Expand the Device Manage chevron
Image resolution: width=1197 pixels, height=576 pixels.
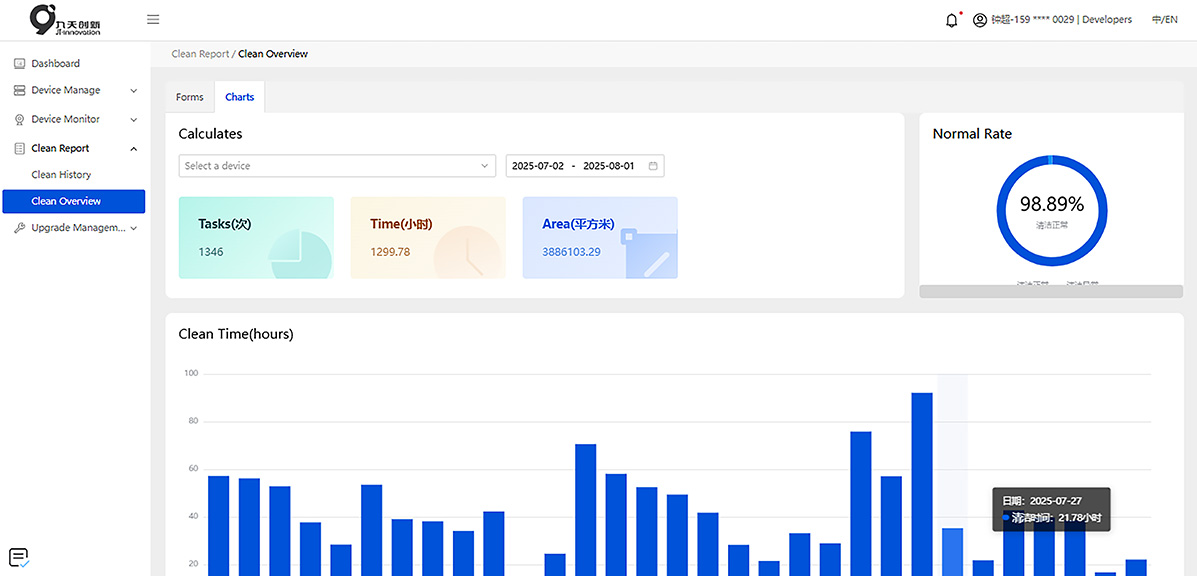[134, 91]
